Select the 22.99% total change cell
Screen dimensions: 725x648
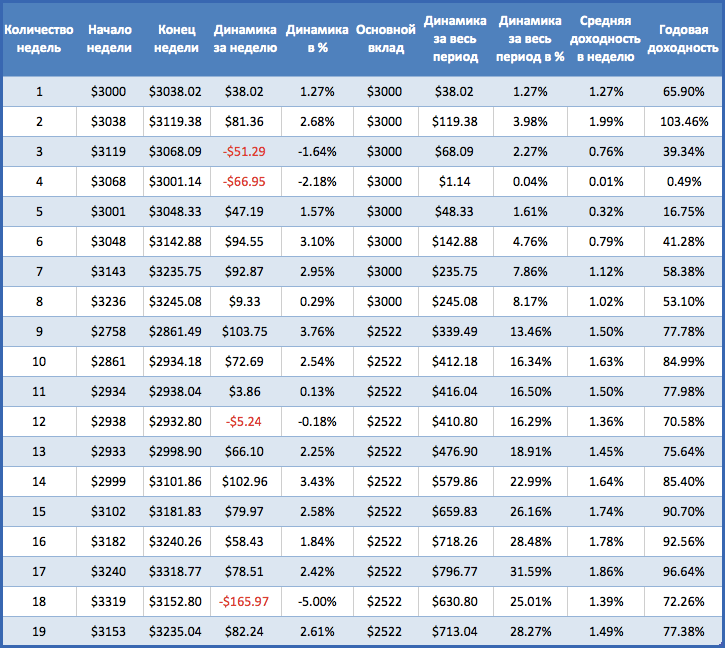530,482
